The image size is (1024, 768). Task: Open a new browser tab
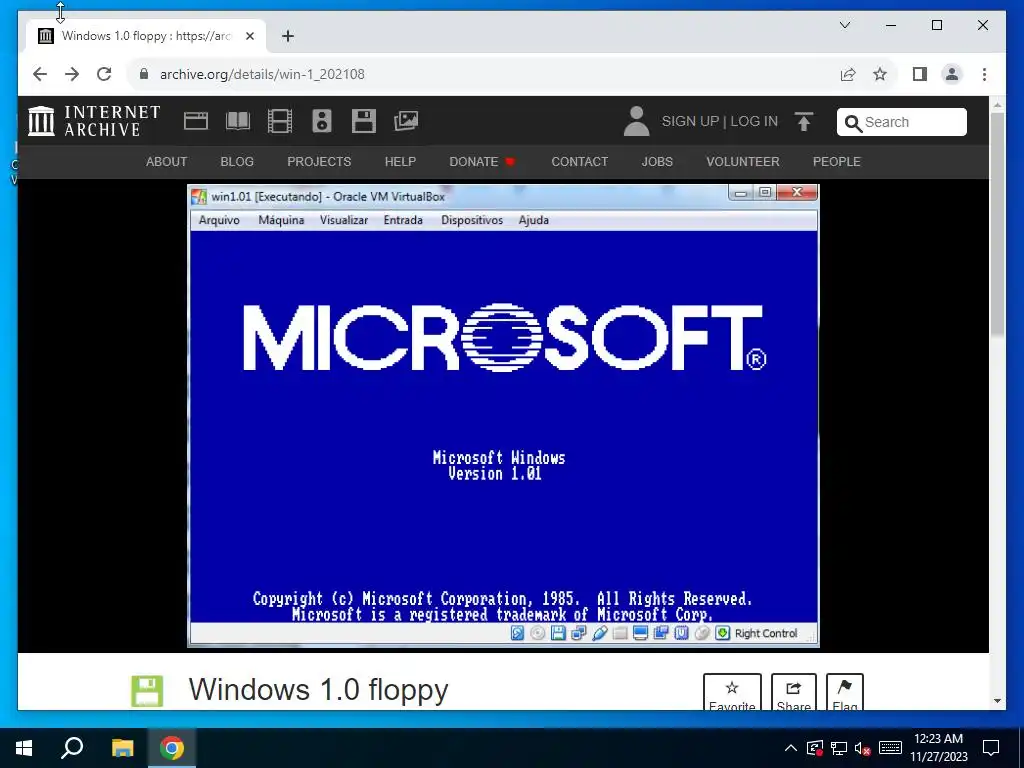pos(288,37)
